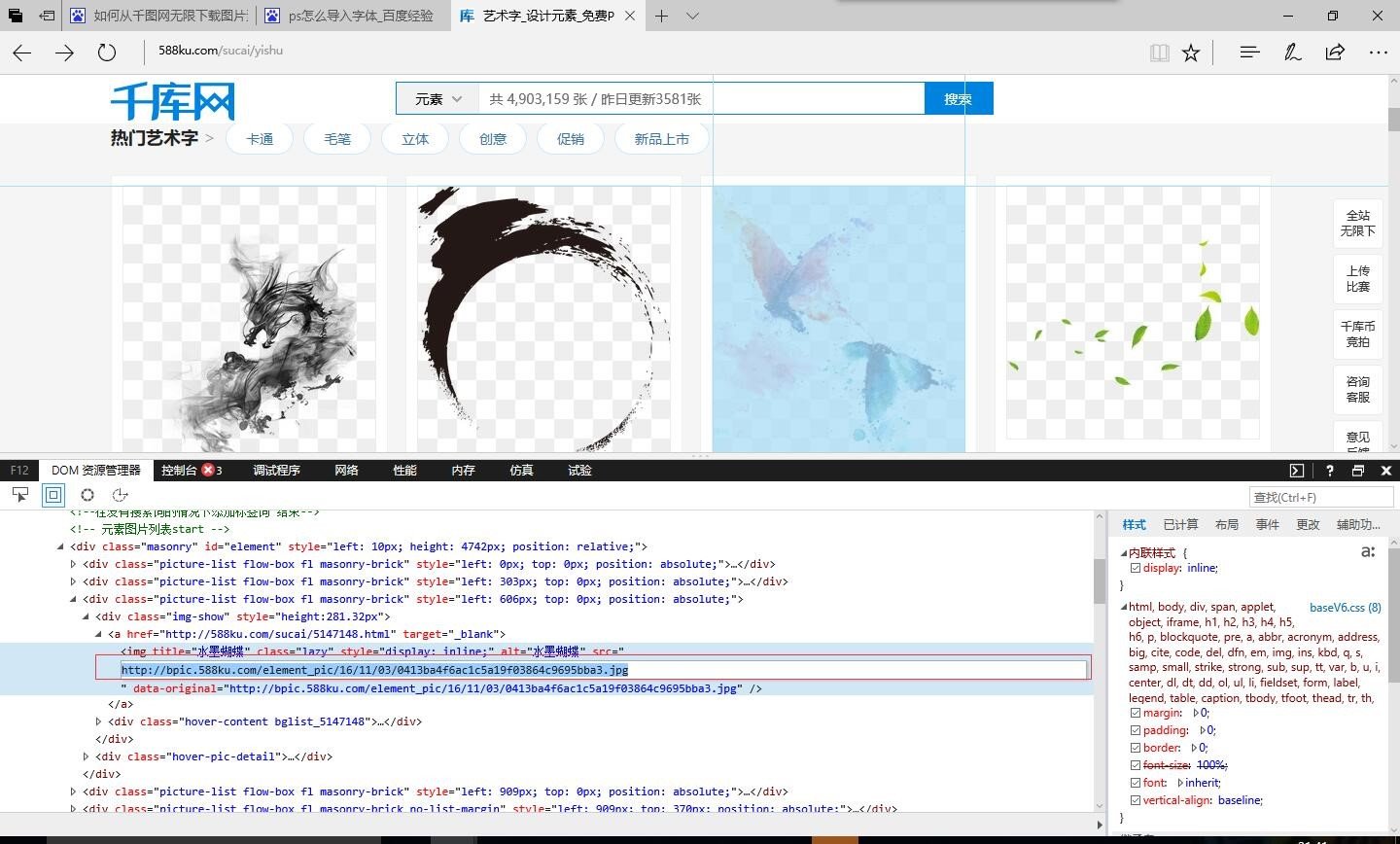The image size is (1400, 844).
Task: Add page to favorites with star icon
Action: [x=1191, y=53]
